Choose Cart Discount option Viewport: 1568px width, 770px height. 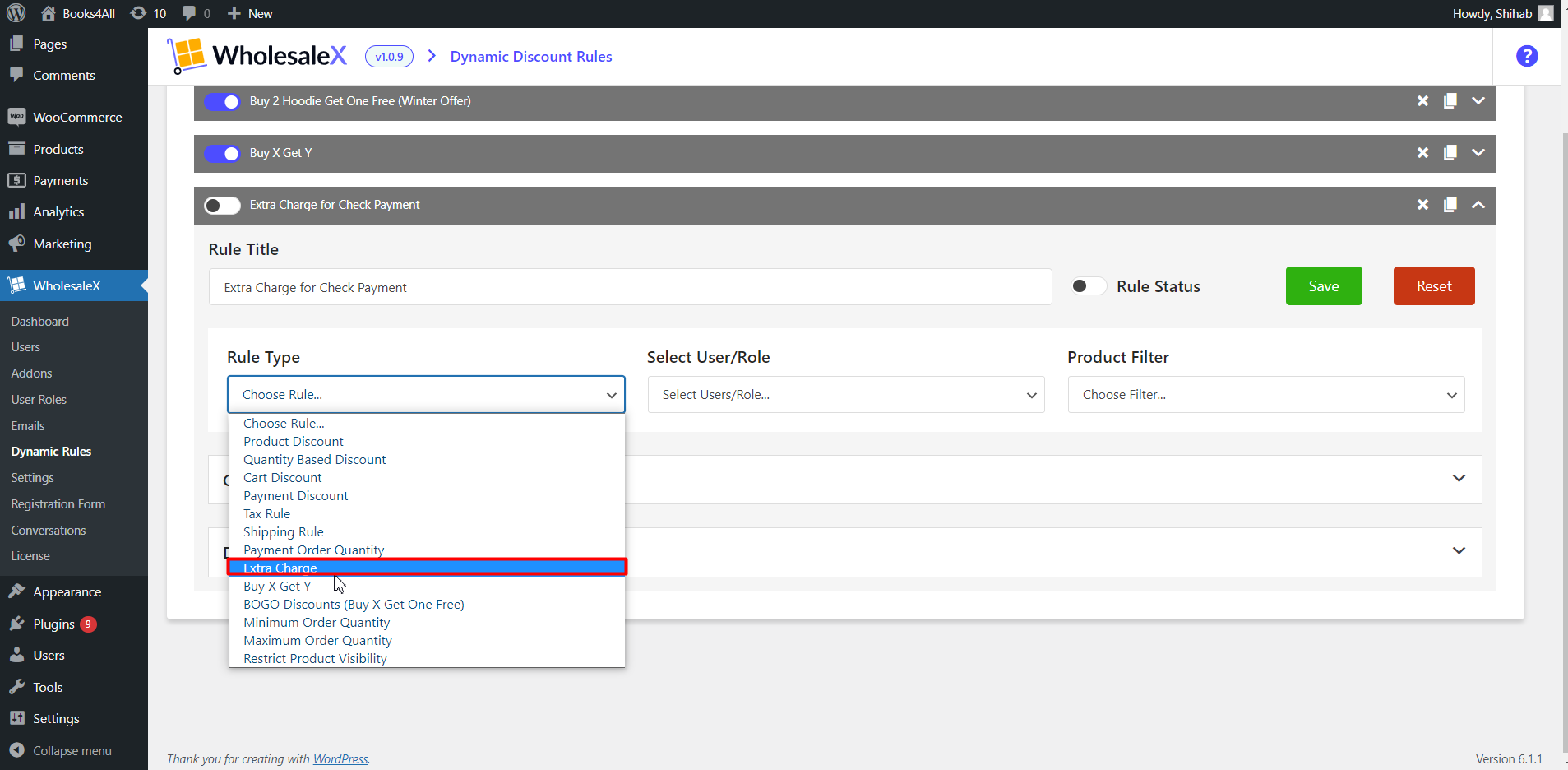(427, 478)
